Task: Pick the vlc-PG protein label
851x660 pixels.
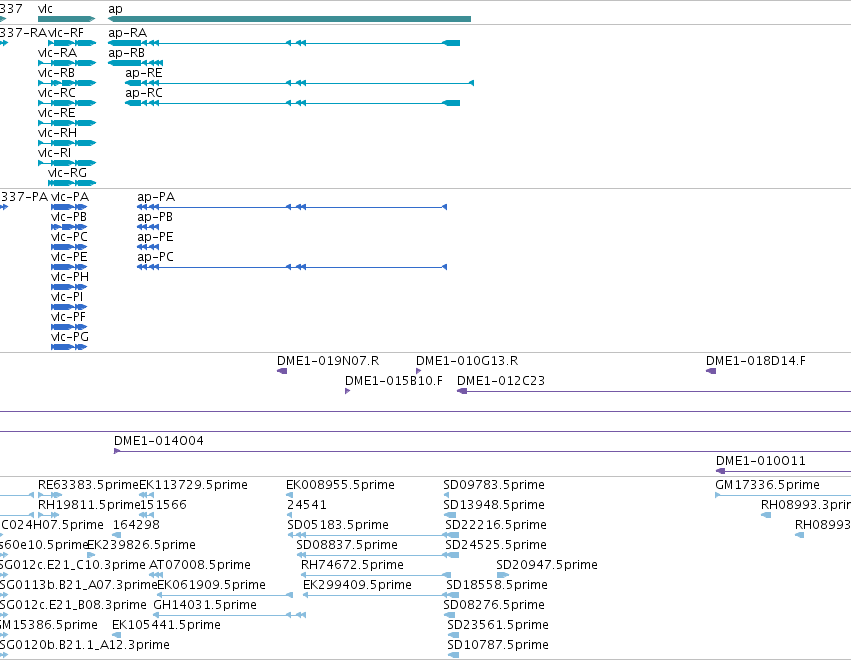Action: pos(70,337)
